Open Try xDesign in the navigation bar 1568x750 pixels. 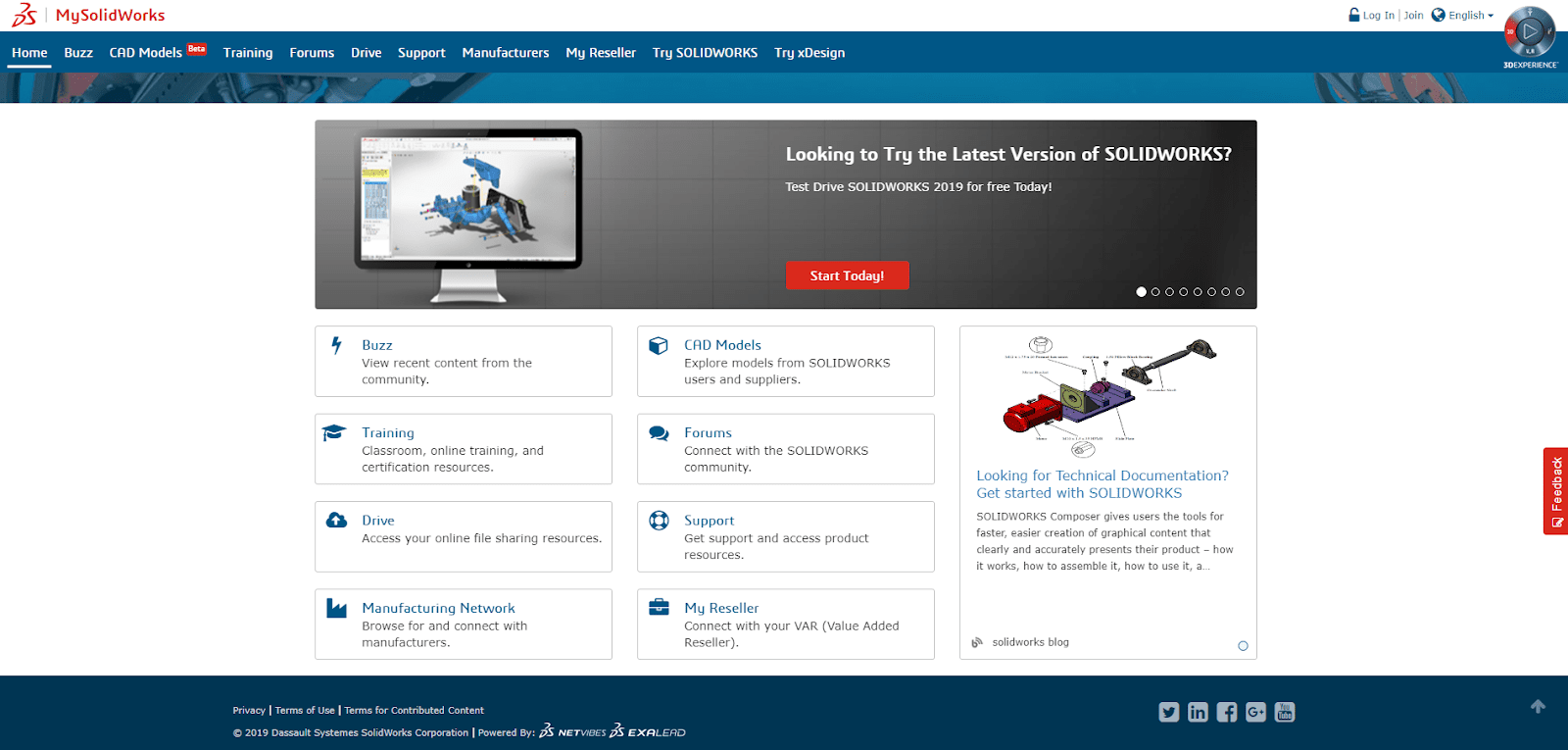[809, 53]
